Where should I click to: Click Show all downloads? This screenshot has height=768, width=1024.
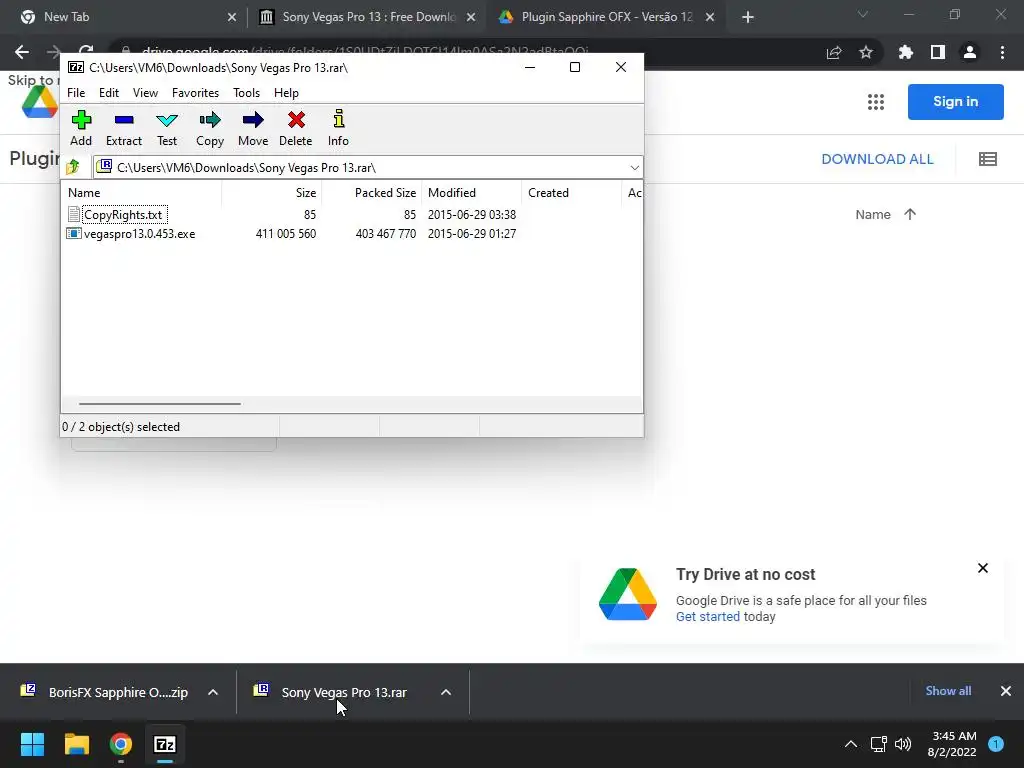948,691
